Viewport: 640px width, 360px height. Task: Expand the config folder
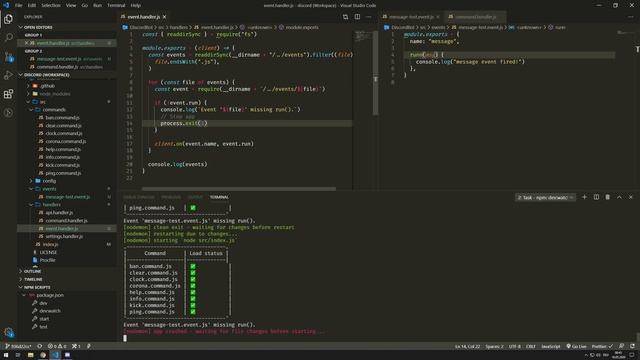pos(49,181)
